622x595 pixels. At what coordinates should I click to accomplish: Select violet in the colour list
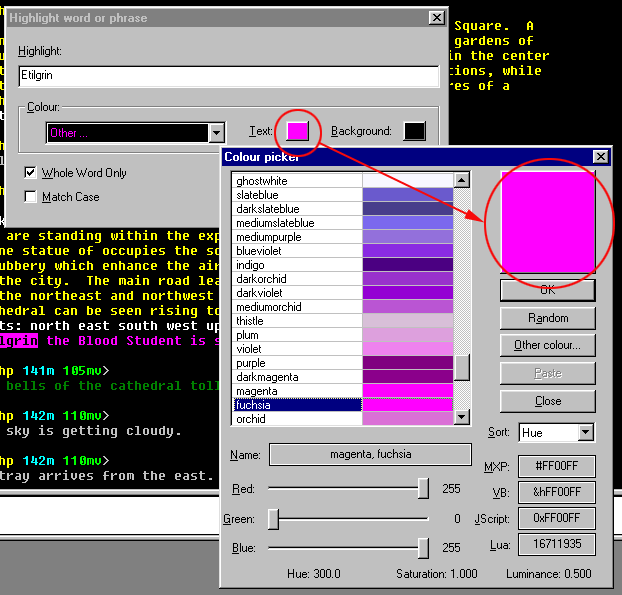[x=297, y=349]
